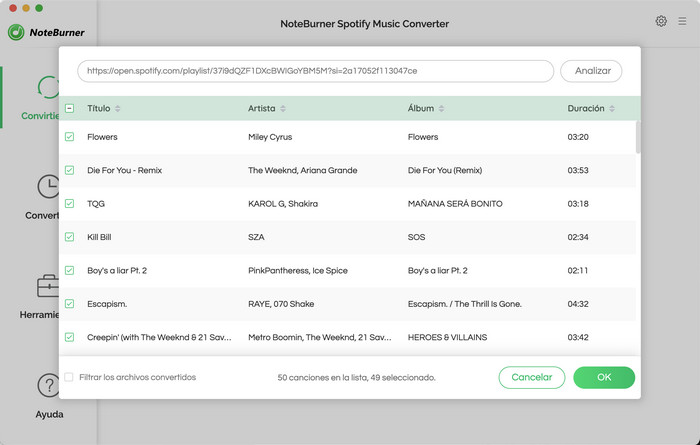
Task: Select the SZA artist cell
Action: point(256,237)
